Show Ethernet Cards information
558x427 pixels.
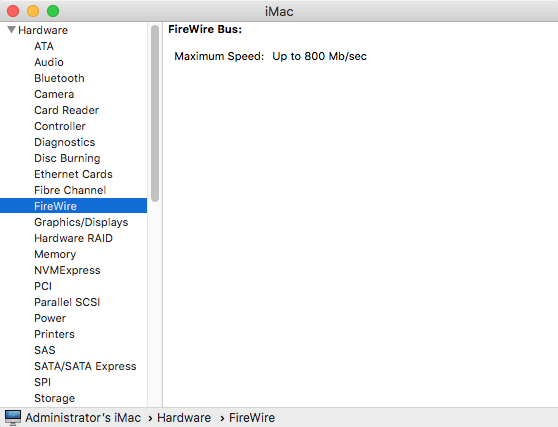73,174
